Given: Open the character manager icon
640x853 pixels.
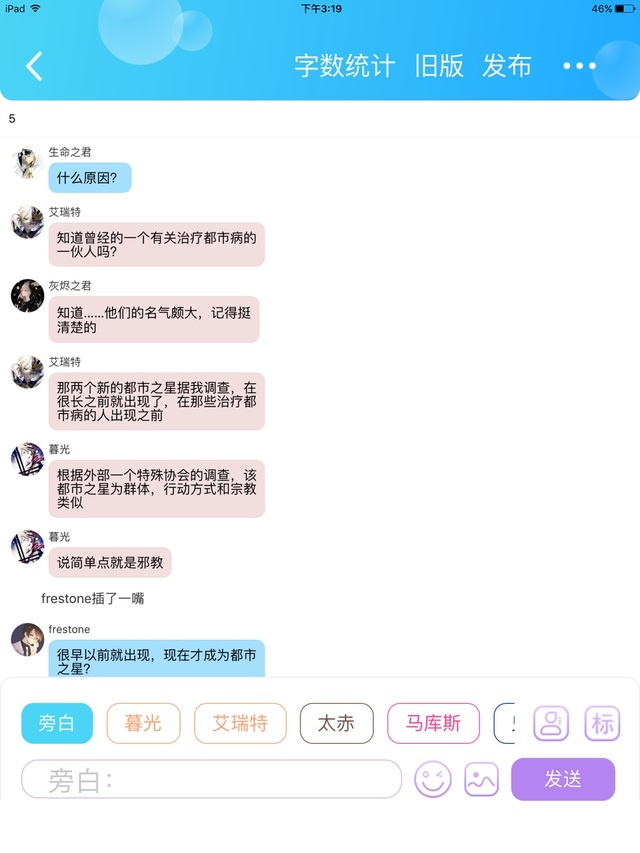Looking at the screenshot, I should tap(551, 723).
